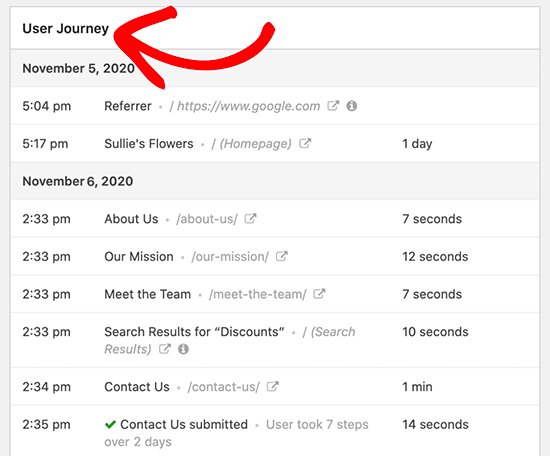Click the /contact-us/ page path
The height and width of the screenshot is (456, 550).
pyautogui.click(x=224, y=387)
